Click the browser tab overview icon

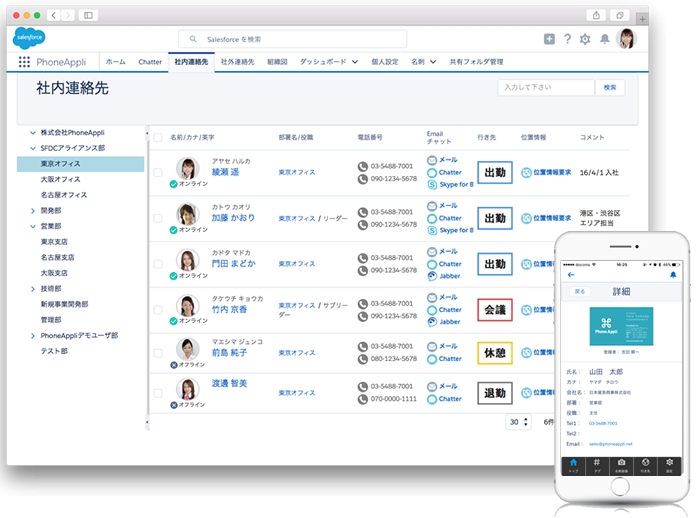coord(620,15)
